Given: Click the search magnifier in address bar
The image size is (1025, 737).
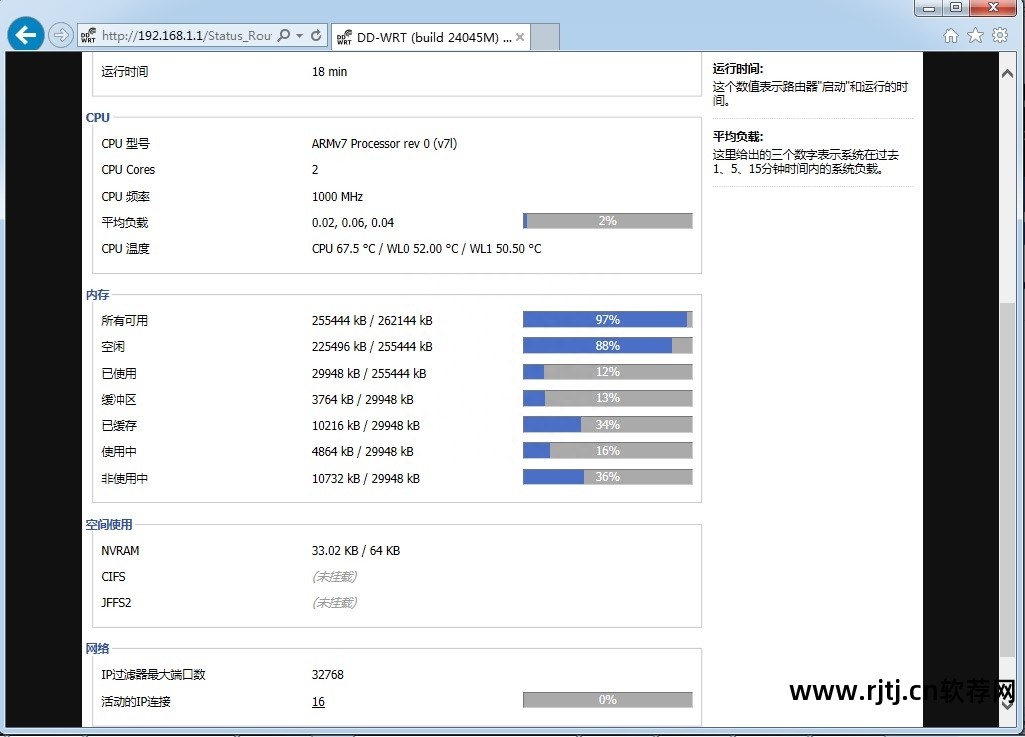Looking at the screenshot, I should [x=284, y=35].
